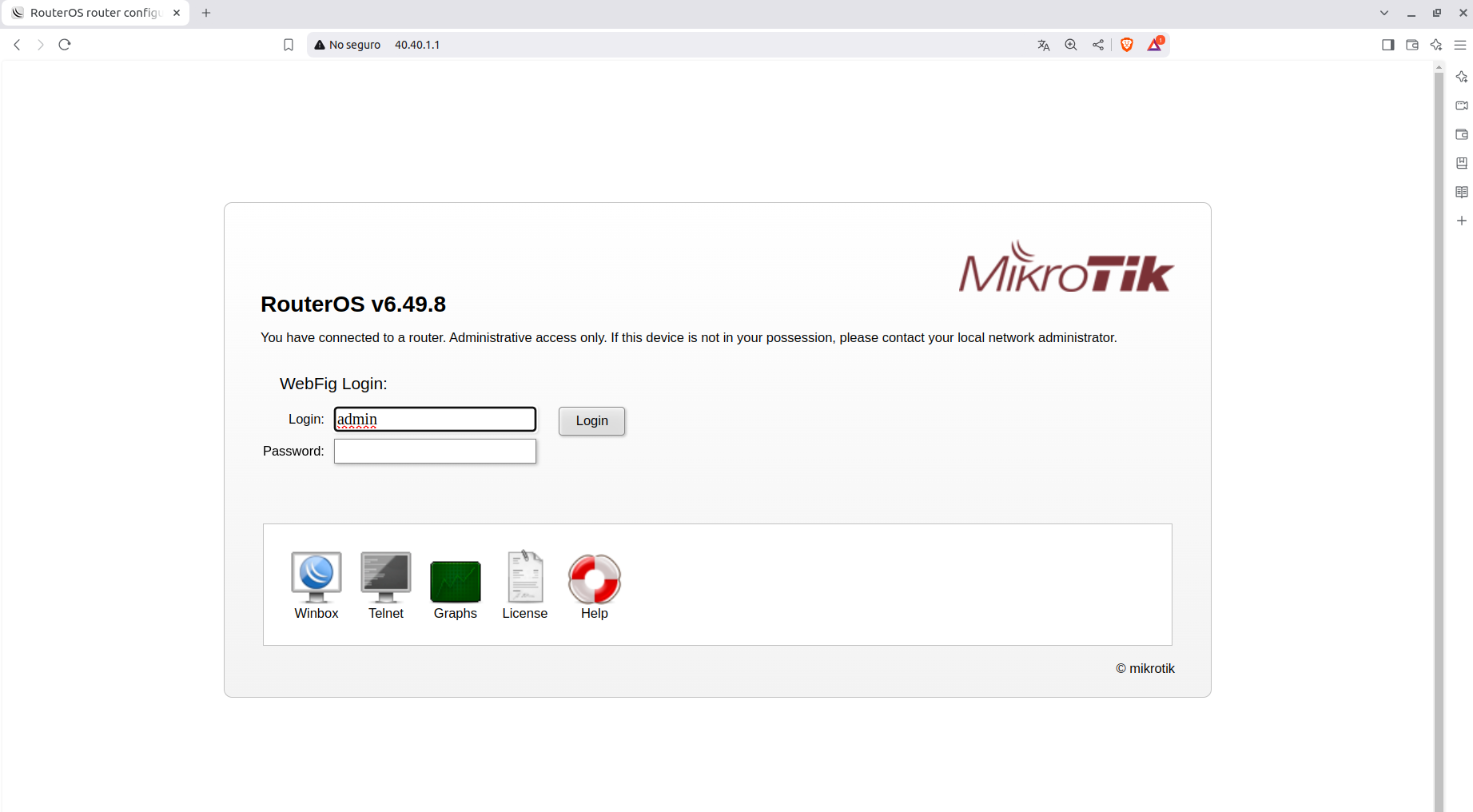Open the browser hamburger menu
This screenshot has width=1473, height=812.
(1460, 45)
